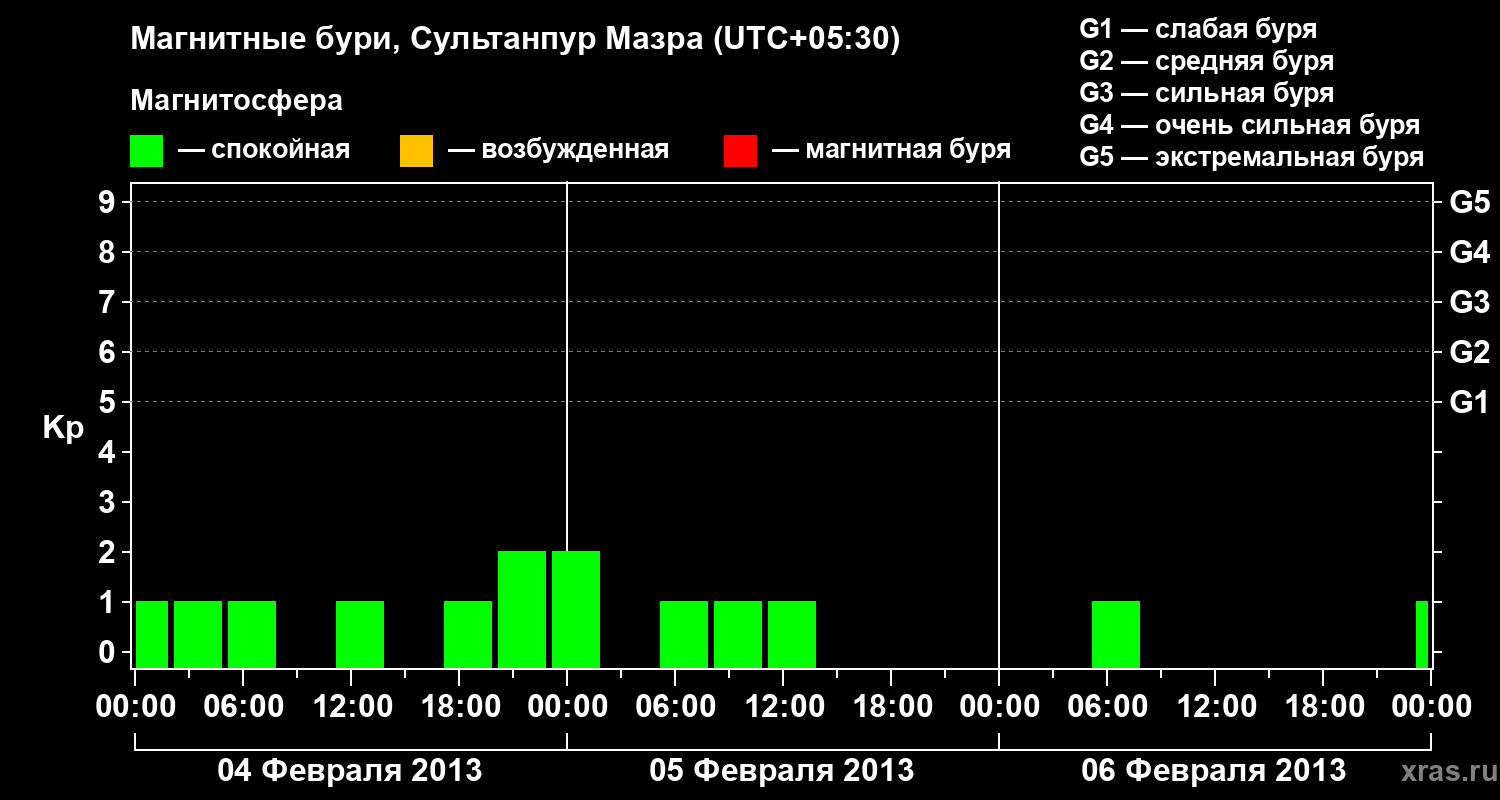Image resolution: width=1500 pixels, height=800 pixels.
Task: Click the '— магнитная буря' legend label
Action: point(891,150)
